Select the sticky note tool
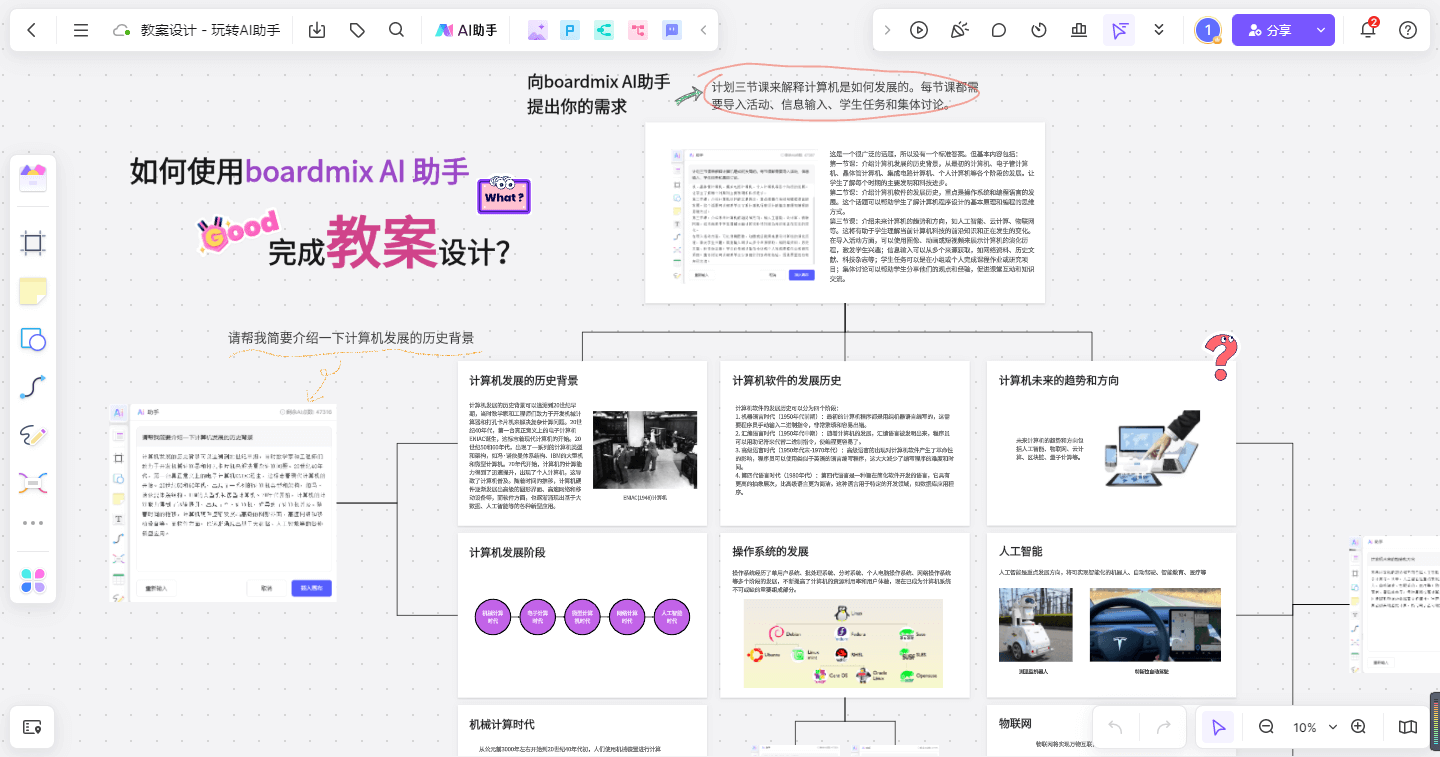This screenshot has height=757, width=1440. tap(33, 291)
